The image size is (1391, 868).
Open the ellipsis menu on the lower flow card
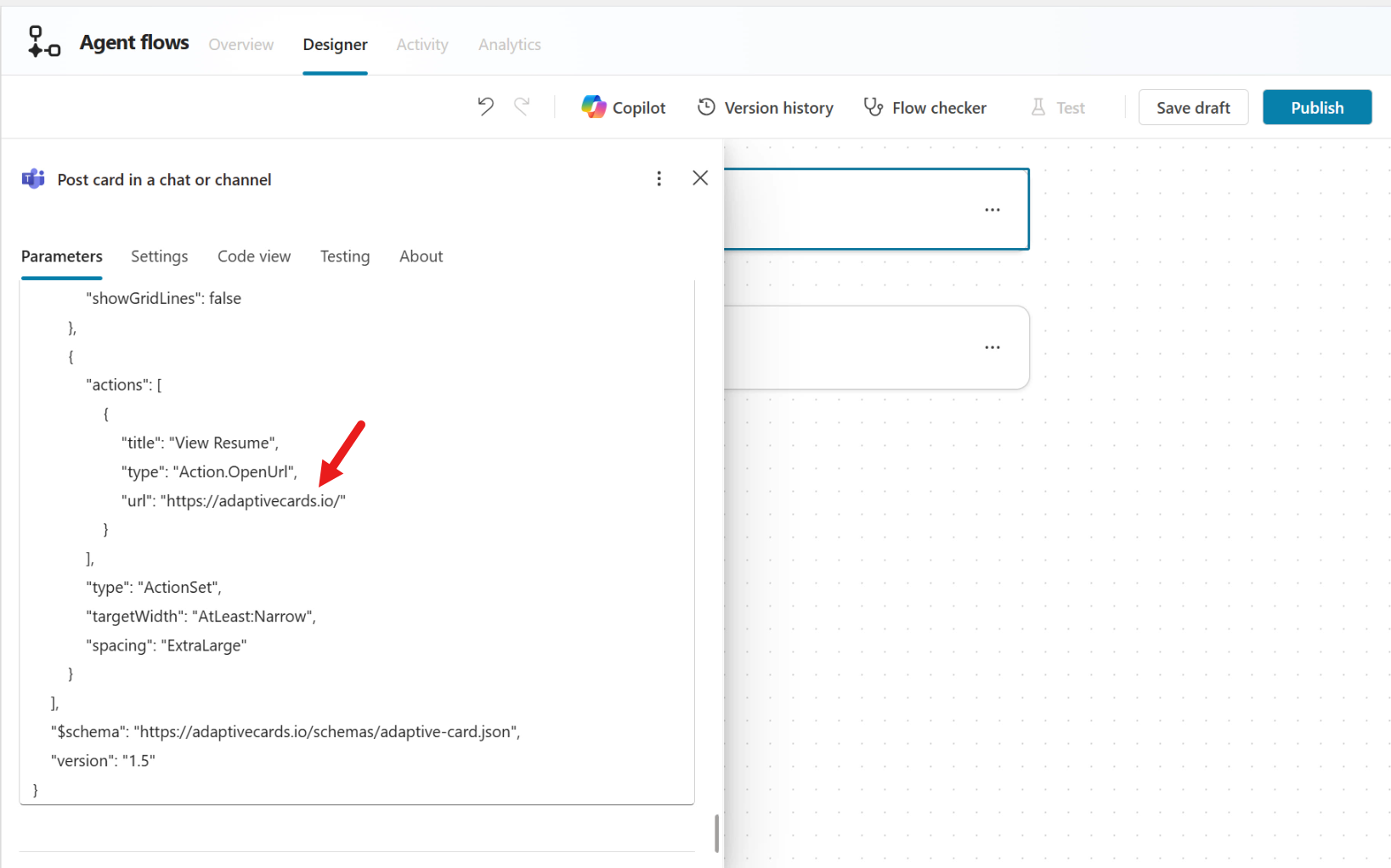tap(992, 347)
